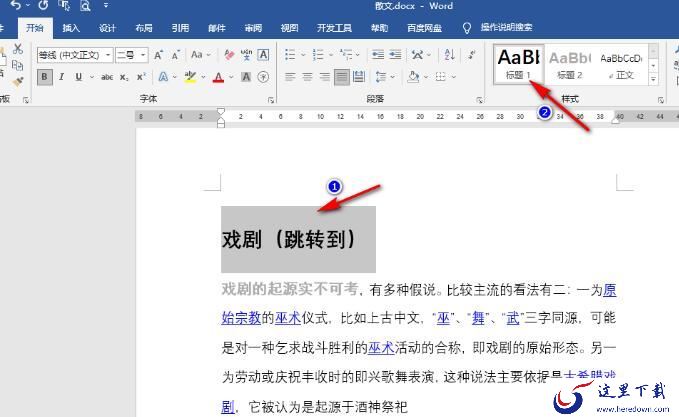The height and width of the screenshot is (417, 679).
Task: Sort text with the A-Z icon
Action: click(449, 55)
